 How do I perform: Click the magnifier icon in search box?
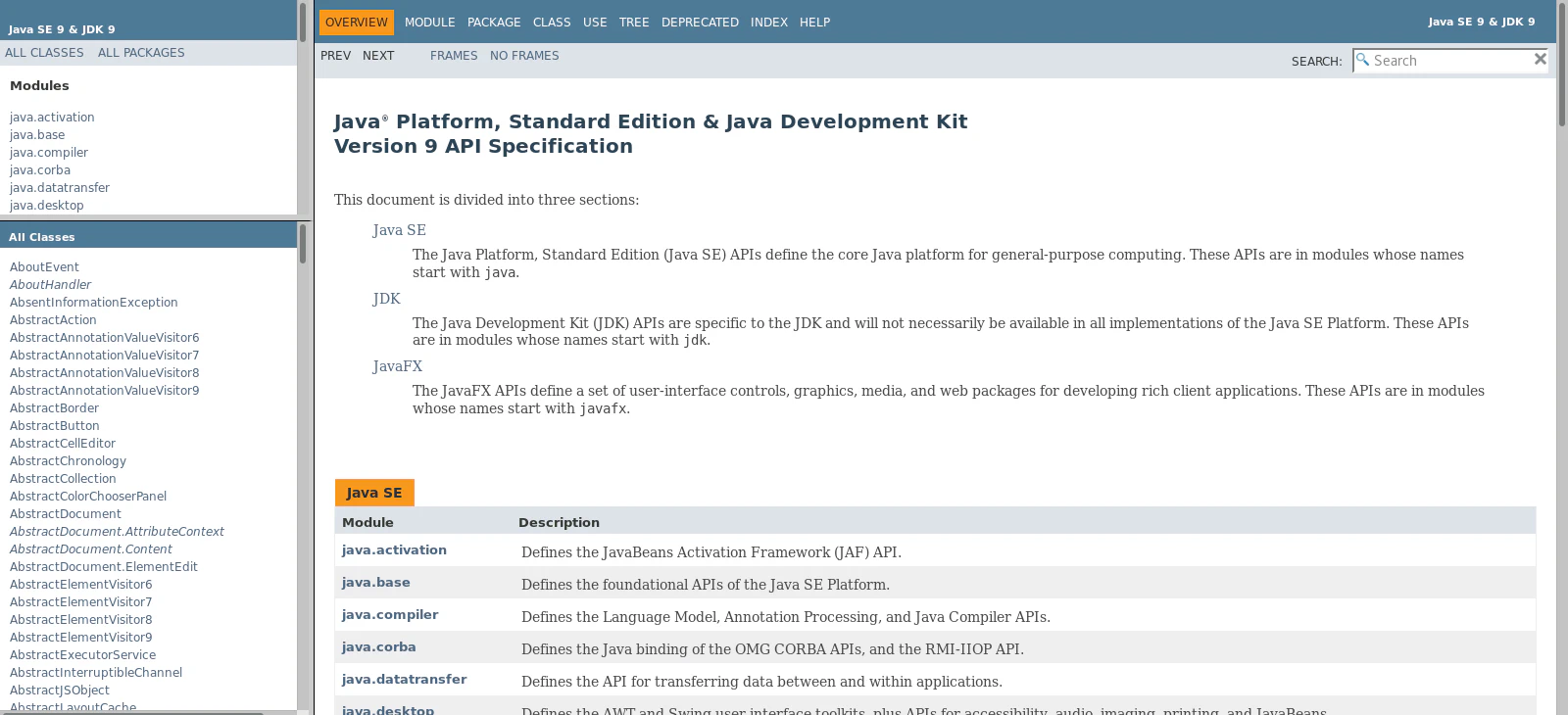(1362, 60)
